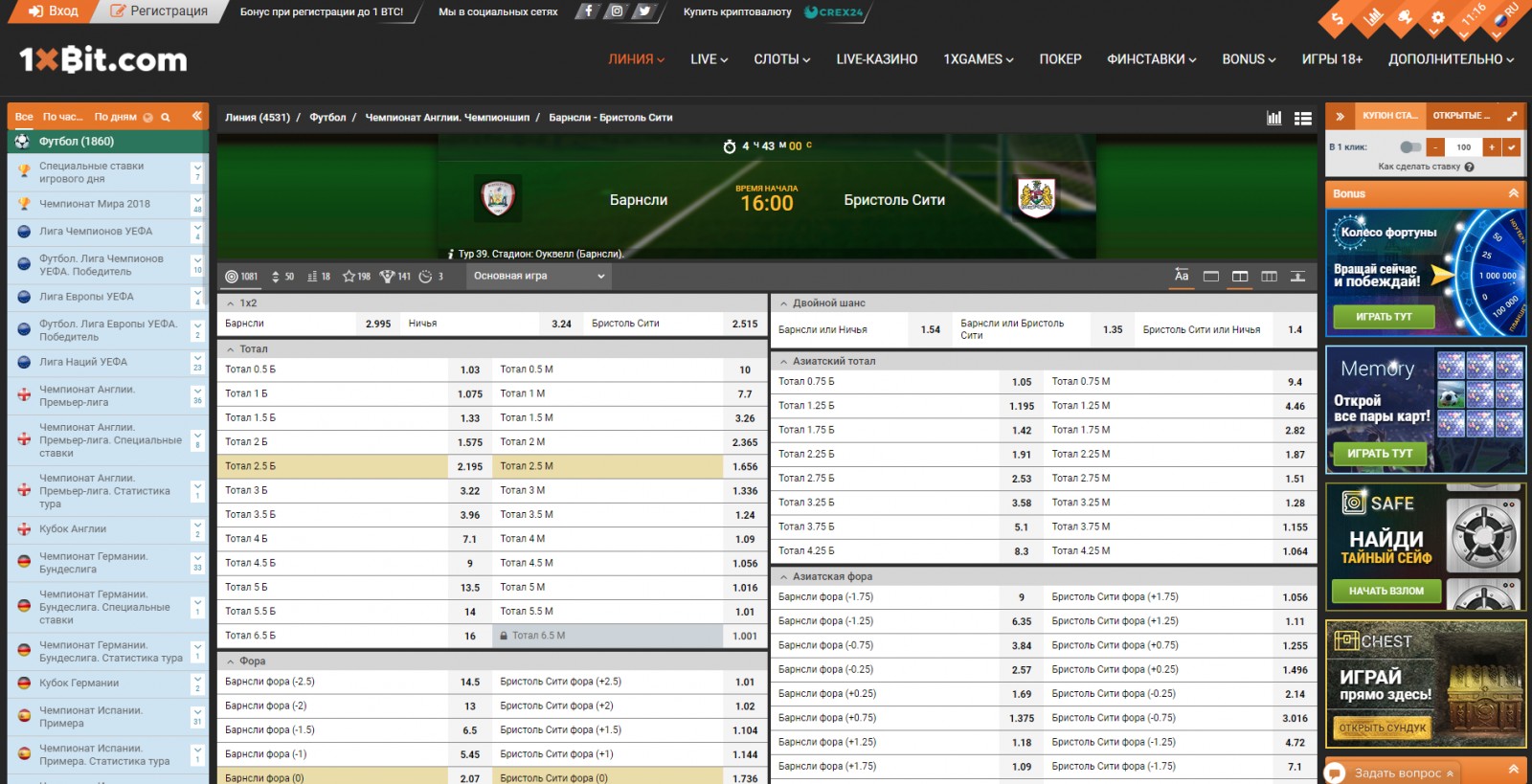The width and height of the screenshot is (1532, 784).
Task: Open the Facebook social link
Action: (x=588, y=11)
